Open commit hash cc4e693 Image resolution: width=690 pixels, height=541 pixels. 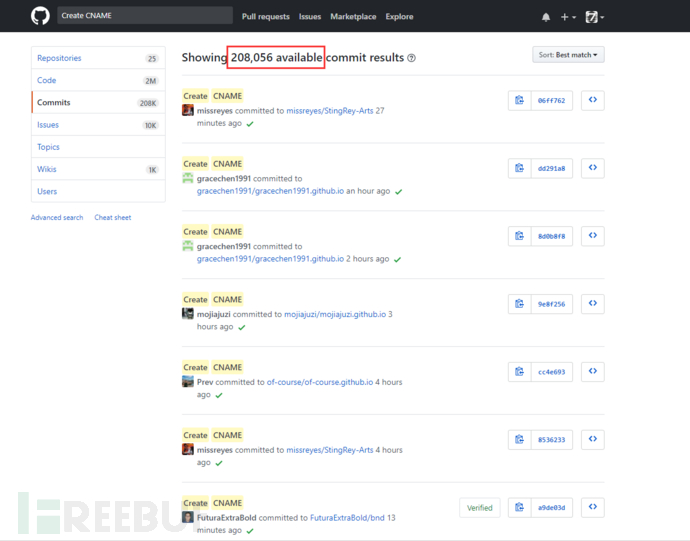coord(552,372)
